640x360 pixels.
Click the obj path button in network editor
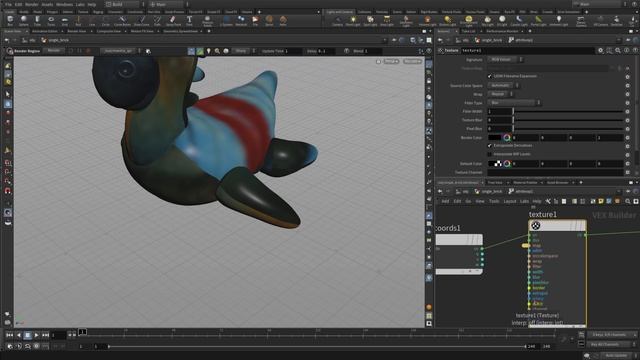click(462, 191)
